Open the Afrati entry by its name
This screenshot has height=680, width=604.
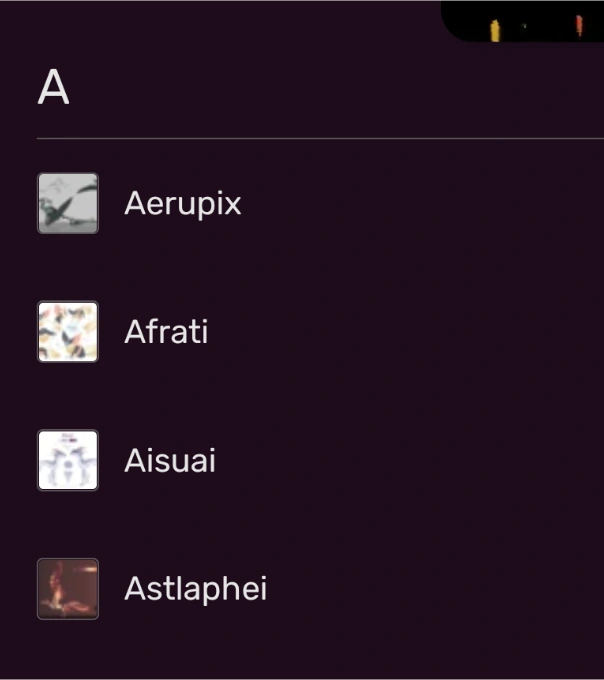click(166, 331)
